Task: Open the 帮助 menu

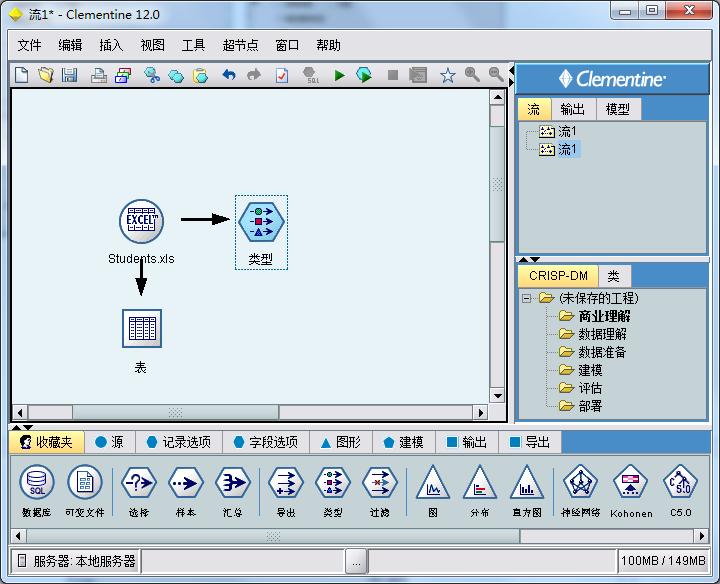Action: [x=328, y=45]
